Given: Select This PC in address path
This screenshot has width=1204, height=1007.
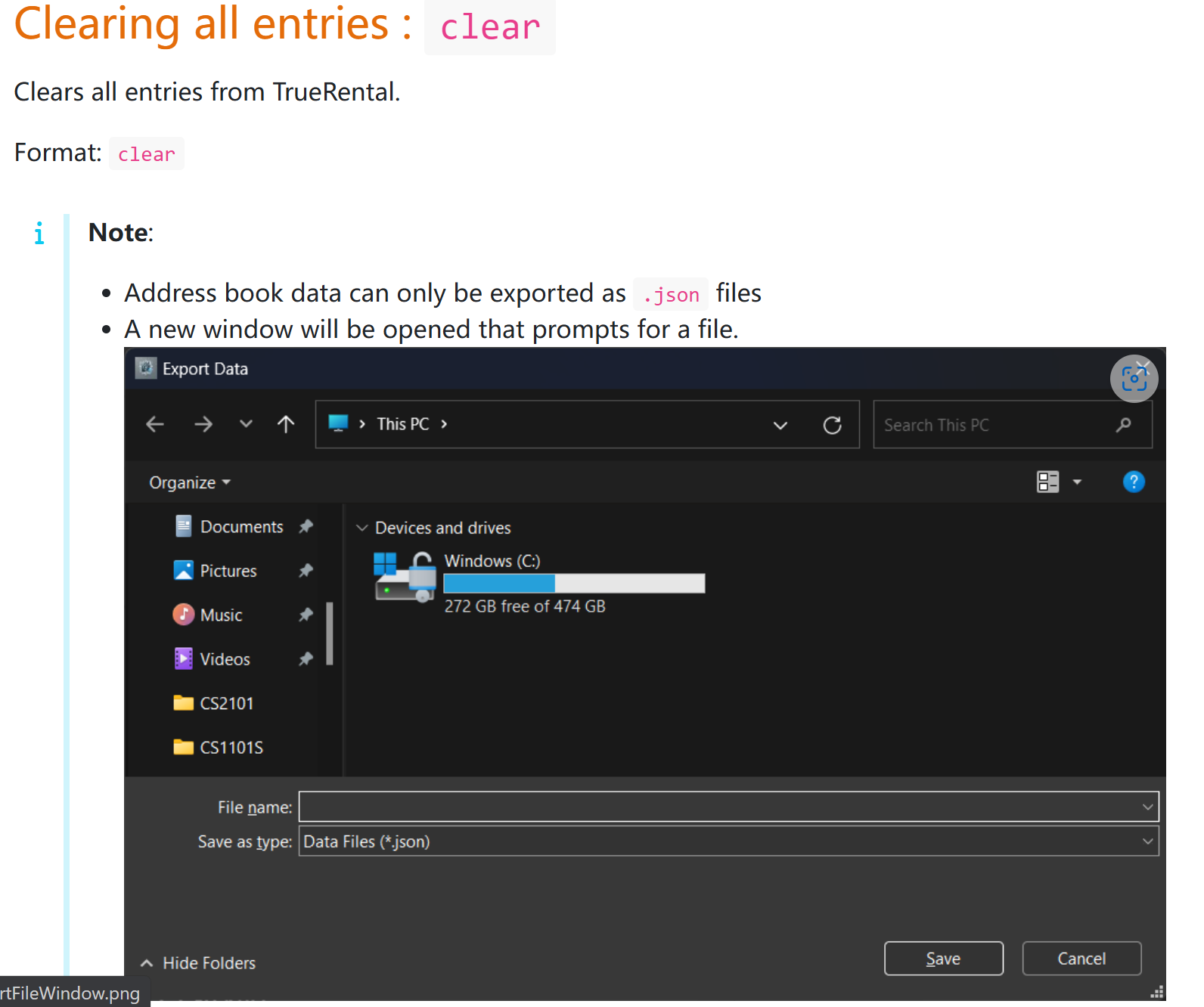Looking at the screenshot, I should tap(402, 424).
